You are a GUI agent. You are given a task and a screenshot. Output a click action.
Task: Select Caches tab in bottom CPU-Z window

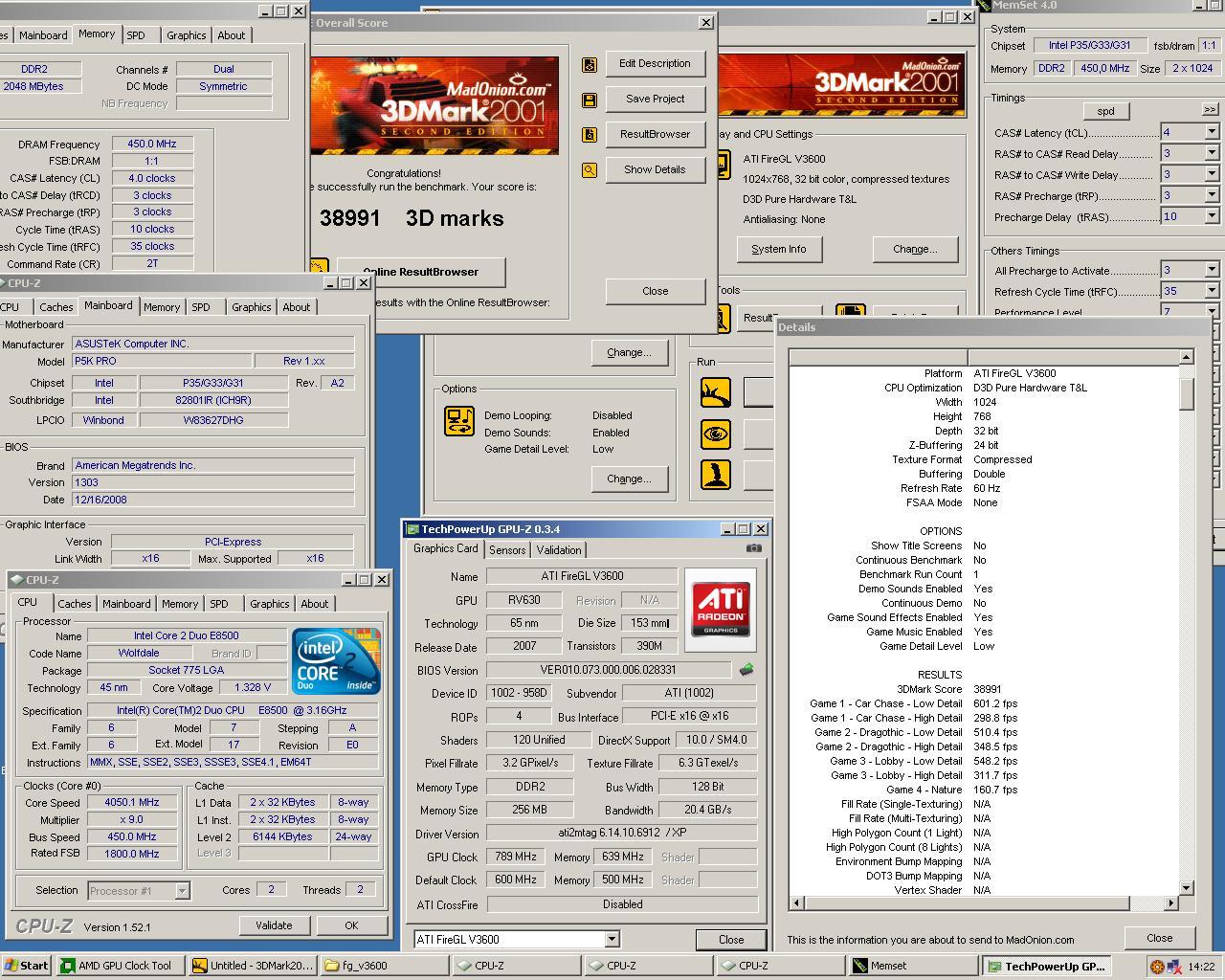click(75, 604)
